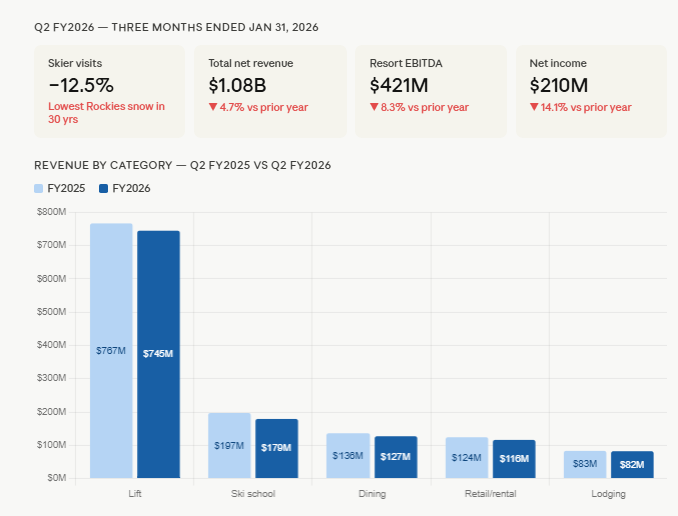
Task: Select the Ski school FY2026 bar $179M
Action: [277, 449]
